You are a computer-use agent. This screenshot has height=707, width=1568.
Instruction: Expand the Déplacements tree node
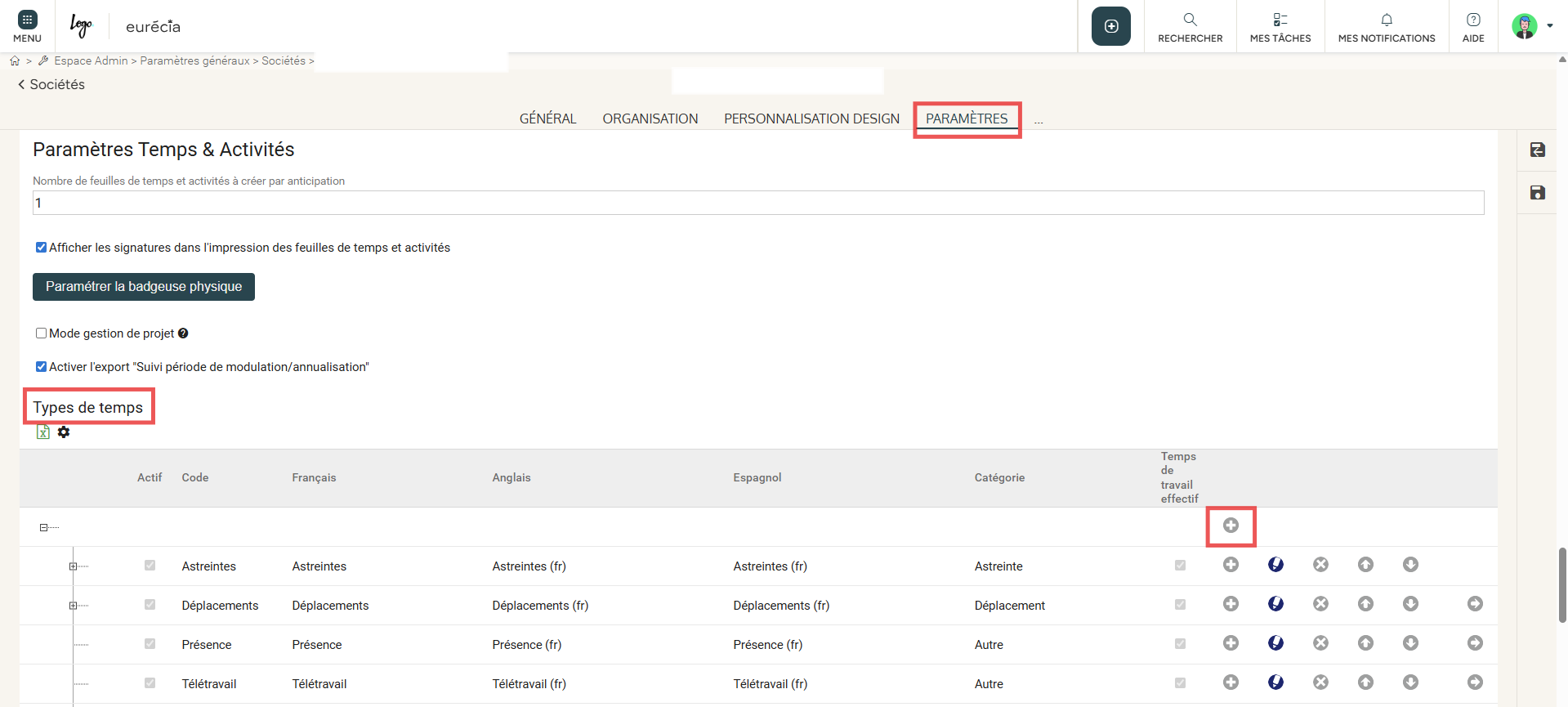click(x=73, y=606)
